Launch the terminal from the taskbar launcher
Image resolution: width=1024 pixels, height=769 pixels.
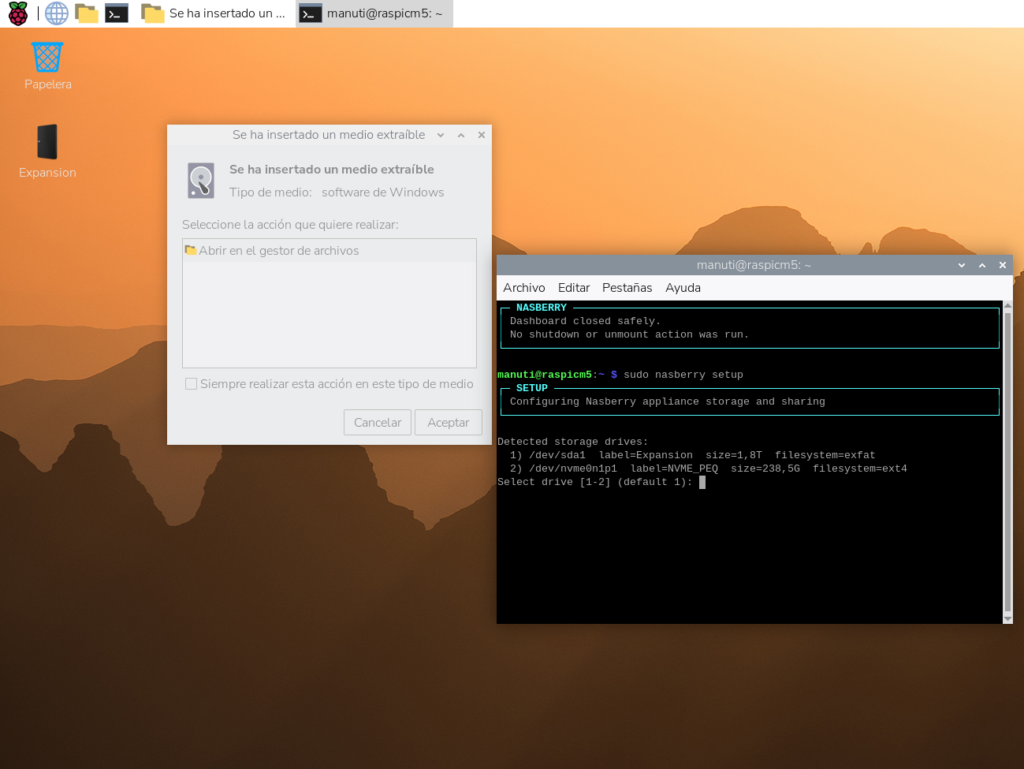[x=116, y=13]
